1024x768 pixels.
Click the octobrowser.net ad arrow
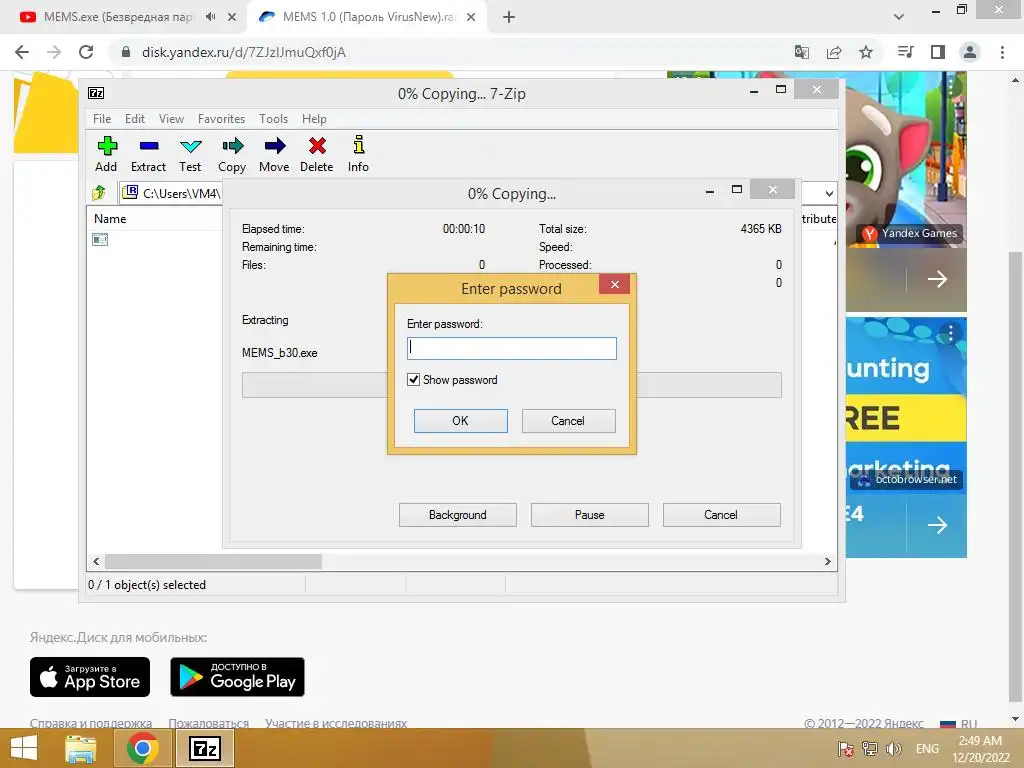click(x=937, y=525)
